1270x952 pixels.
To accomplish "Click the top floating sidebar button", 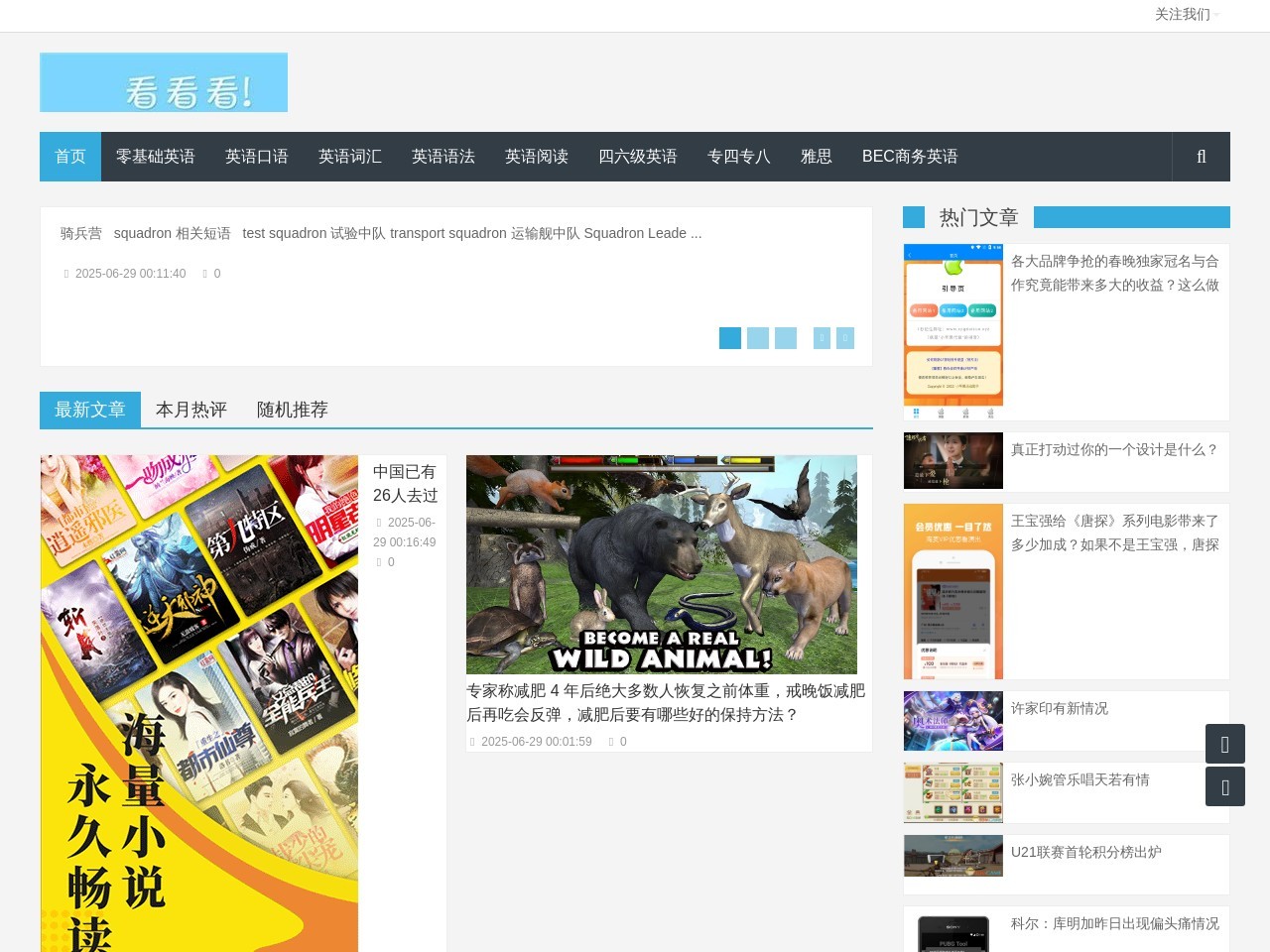I will 1225,743.
